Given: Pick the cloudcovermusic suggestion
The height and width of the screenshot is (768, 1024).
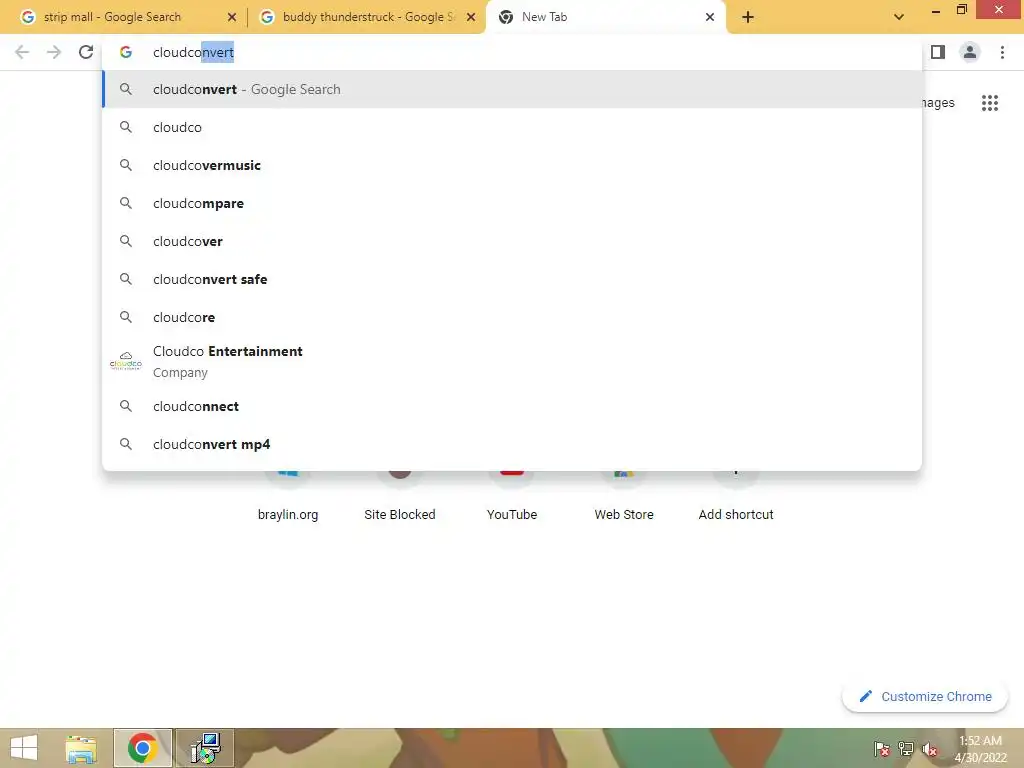Looking at the screenshot, I should pos(512,165).
